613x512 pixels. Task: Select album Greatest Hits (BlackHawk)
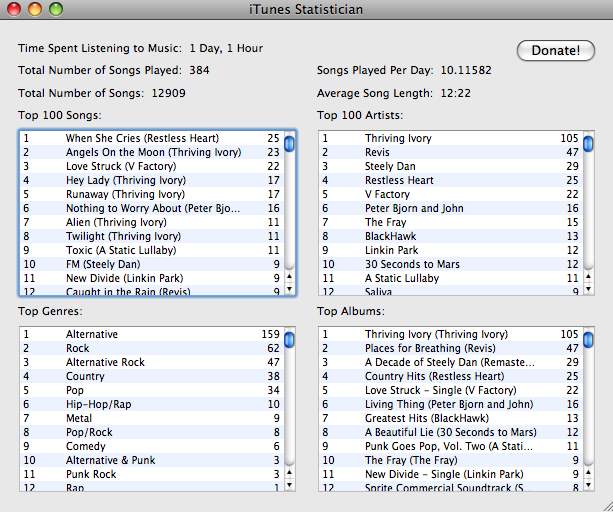451,418
